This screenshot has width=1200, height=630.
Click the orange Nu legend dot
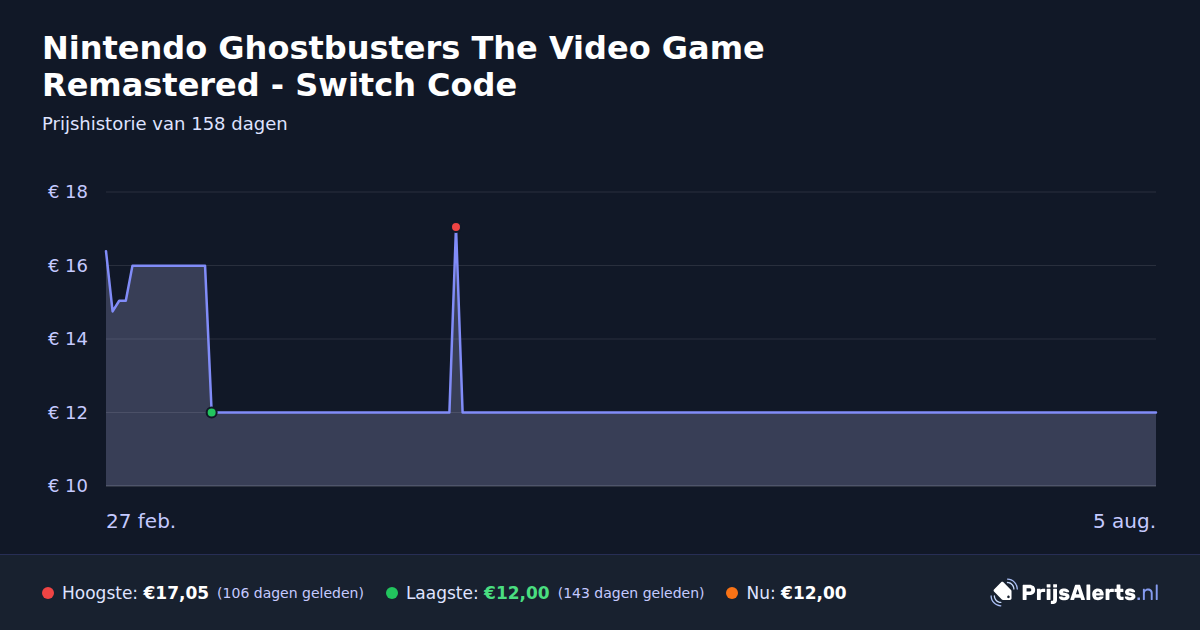point(732,593)
